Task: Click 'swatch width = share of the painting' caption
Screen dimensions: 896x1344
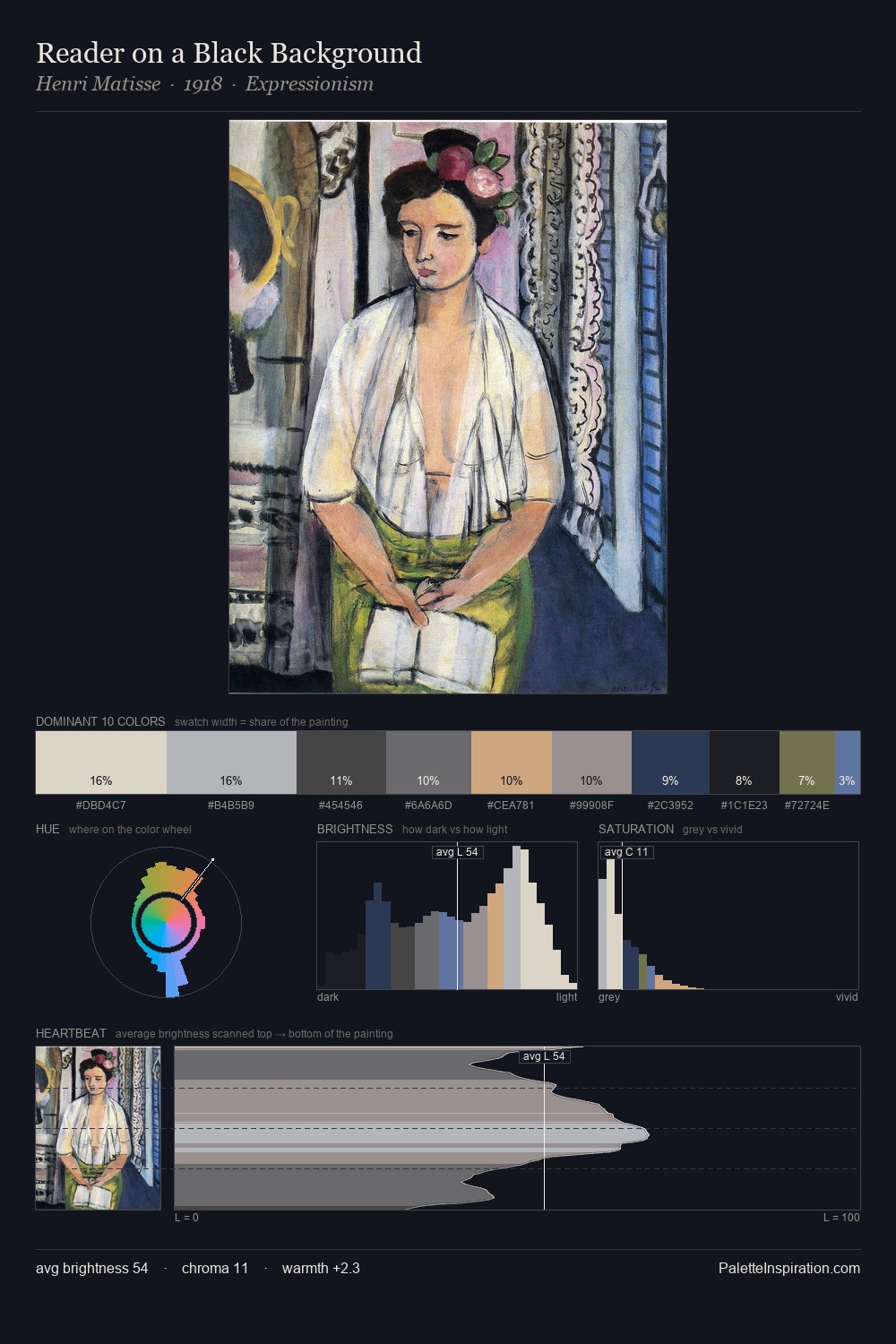Action: [262, 721]
